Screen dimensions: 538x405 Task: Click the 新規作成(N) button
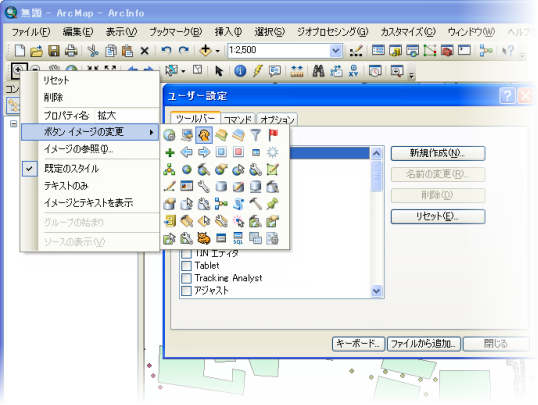pyautogui.click(x=438, y=153)
